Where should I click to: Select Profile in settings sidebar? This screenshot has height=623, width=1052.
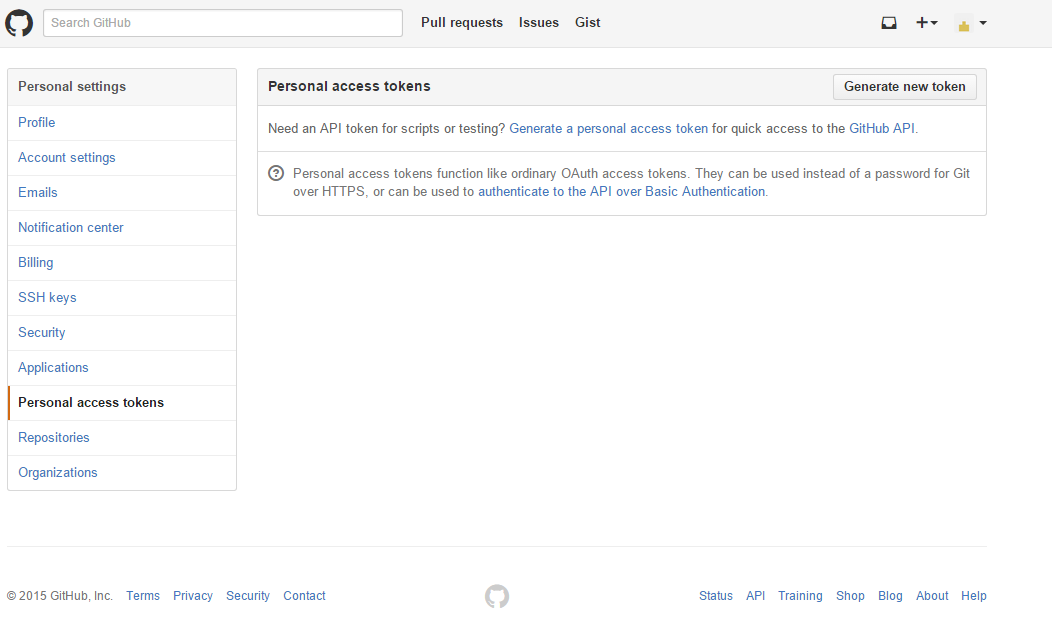coord(122,123)
